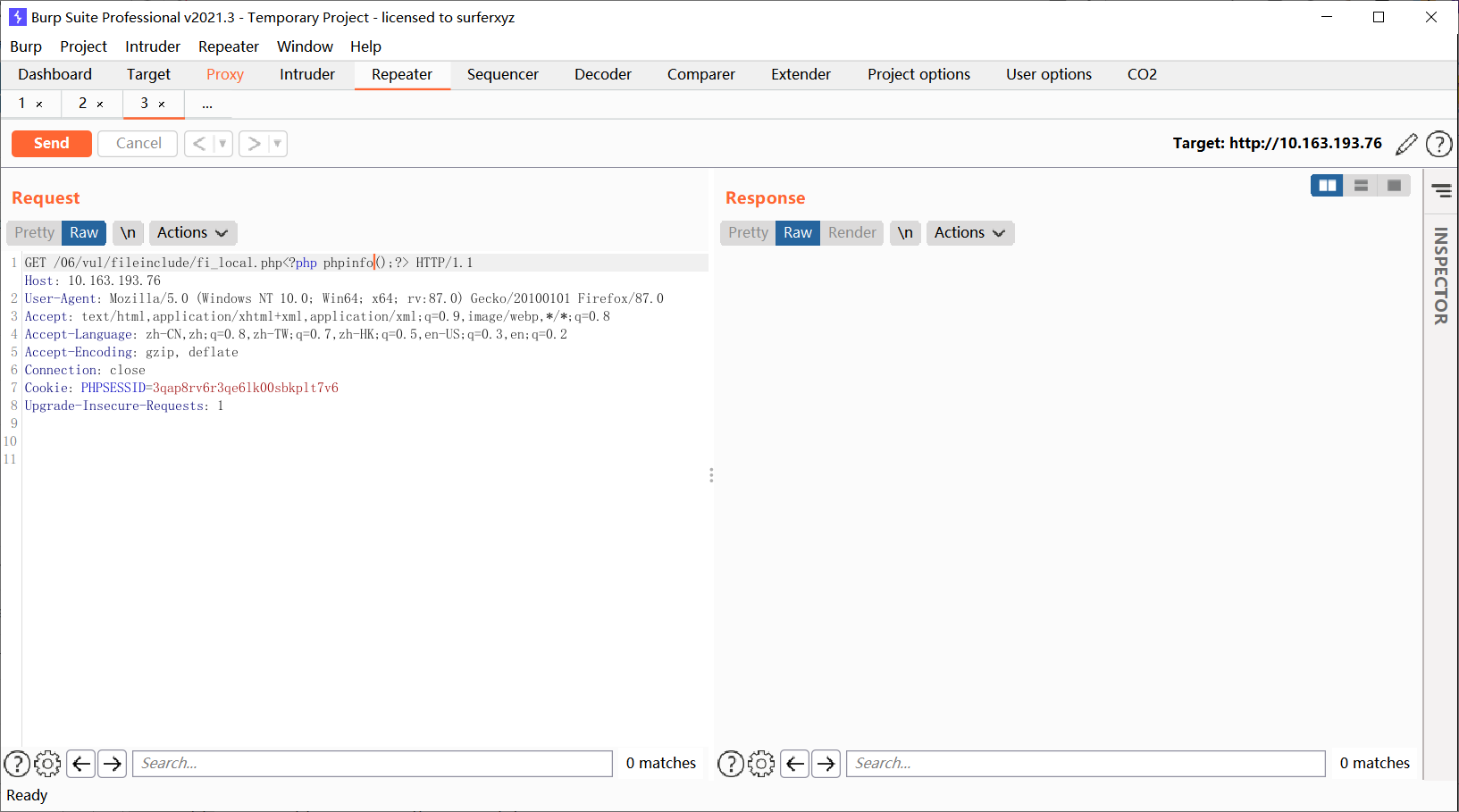Viewport: 1459px width, 812px height.
Task: Click the PHPSESSID cookie value
Action: (245, 389)
